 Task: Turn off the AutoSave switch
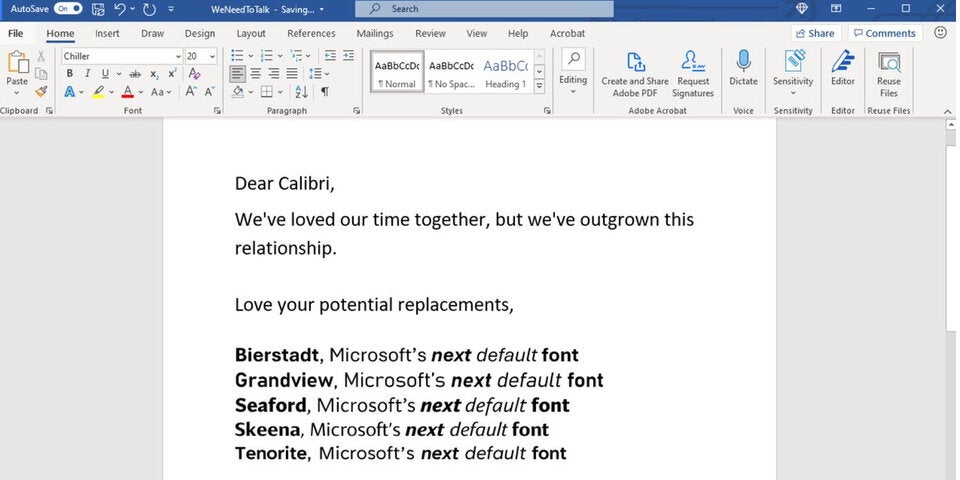[x=68, y=9]
